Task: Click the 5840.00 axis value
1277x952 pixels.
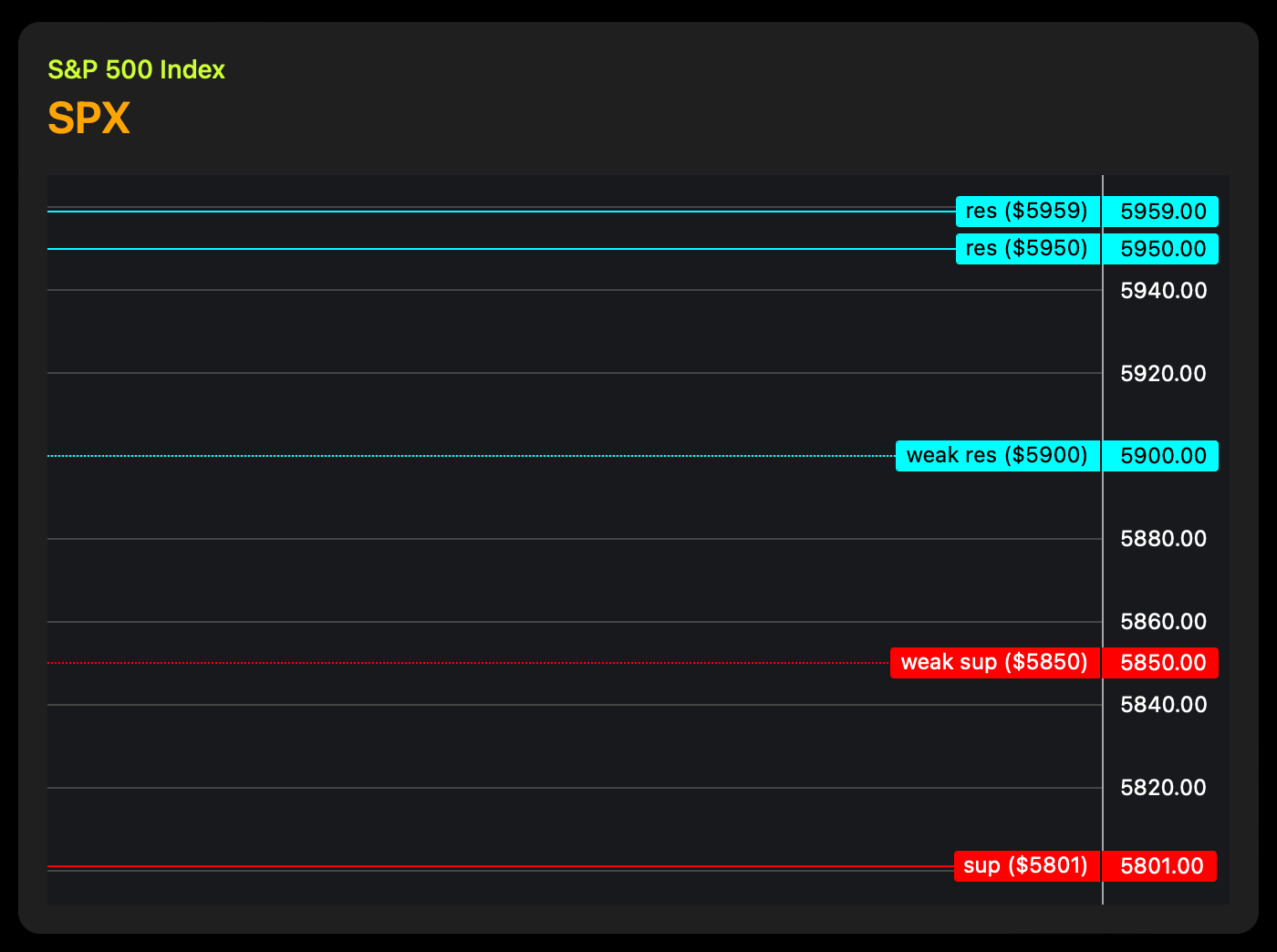Action: pyautogui.click(x=1164, y=705)
